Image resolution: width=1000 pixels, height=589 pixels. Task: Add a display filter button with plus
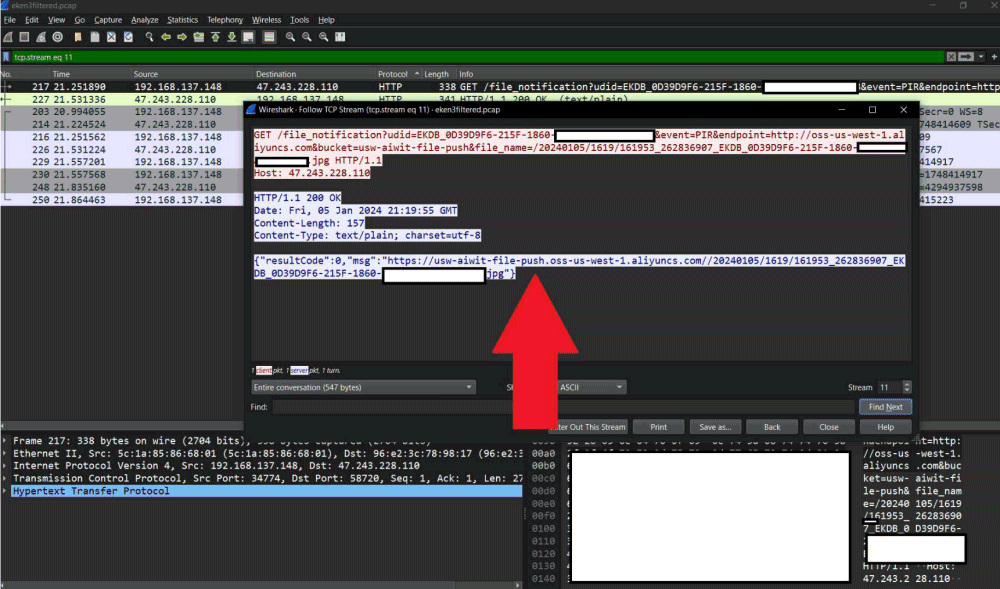[x=994, y=57]
